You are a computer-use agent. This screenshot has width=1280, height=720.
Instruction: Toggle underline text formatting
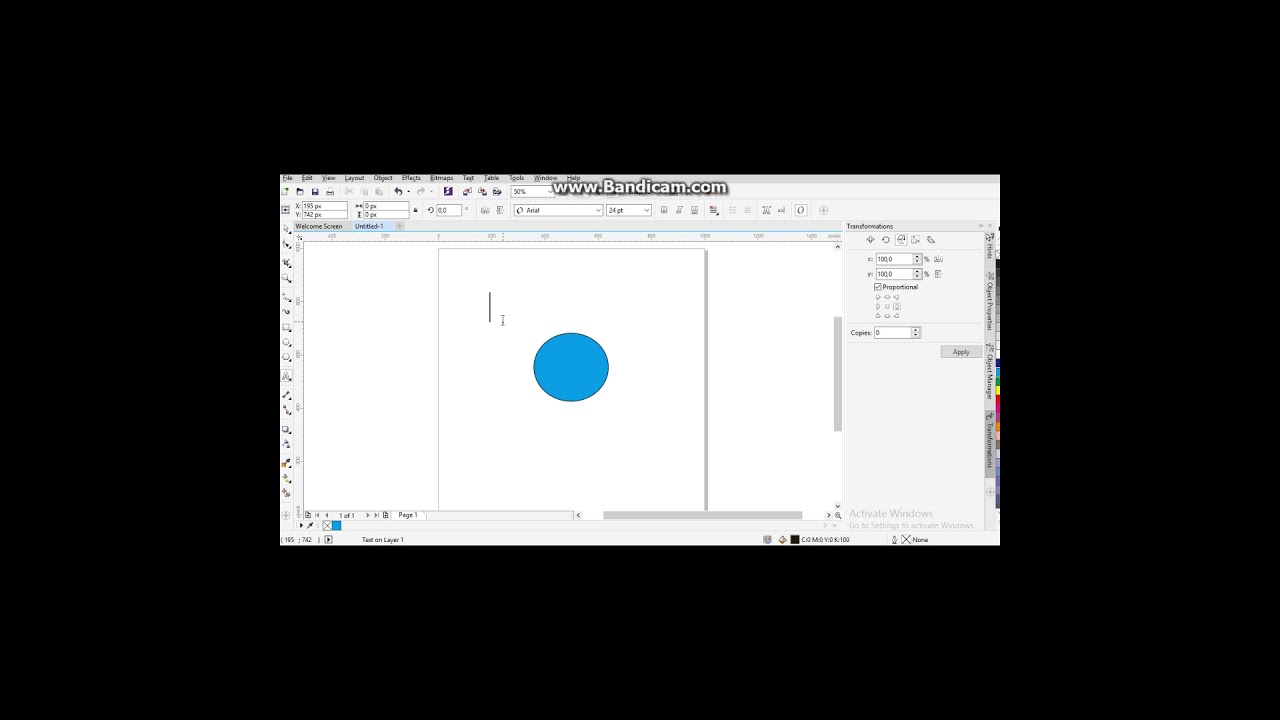(694, 210)
